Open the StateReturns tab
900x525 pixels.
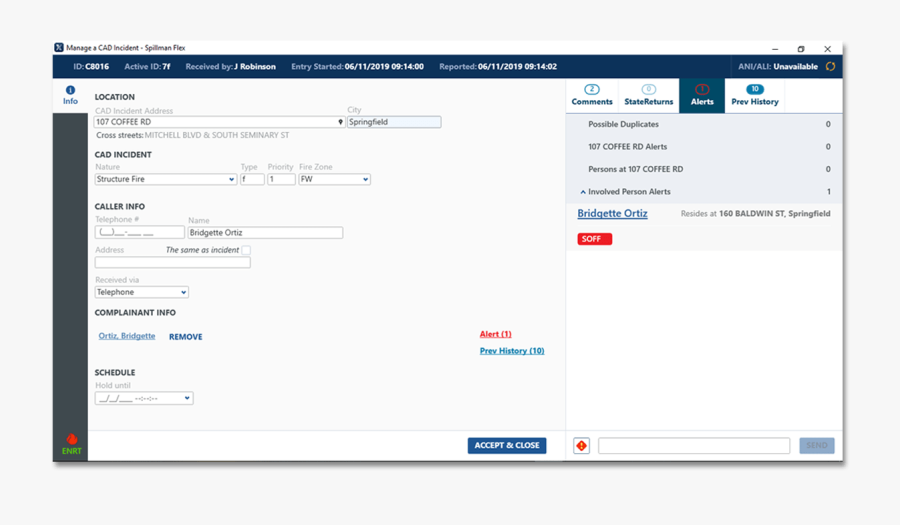pos(648,96)
